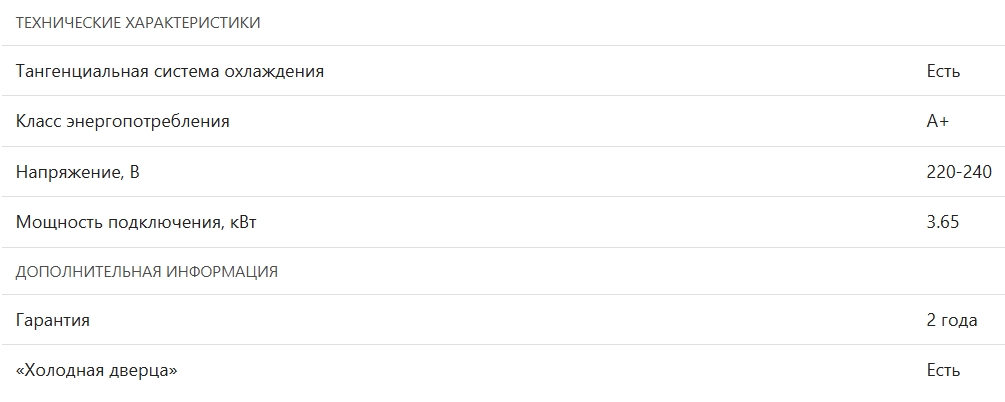Click the A+ energy class value
This screenshot has height=402, width=1005.
(938, 121)
